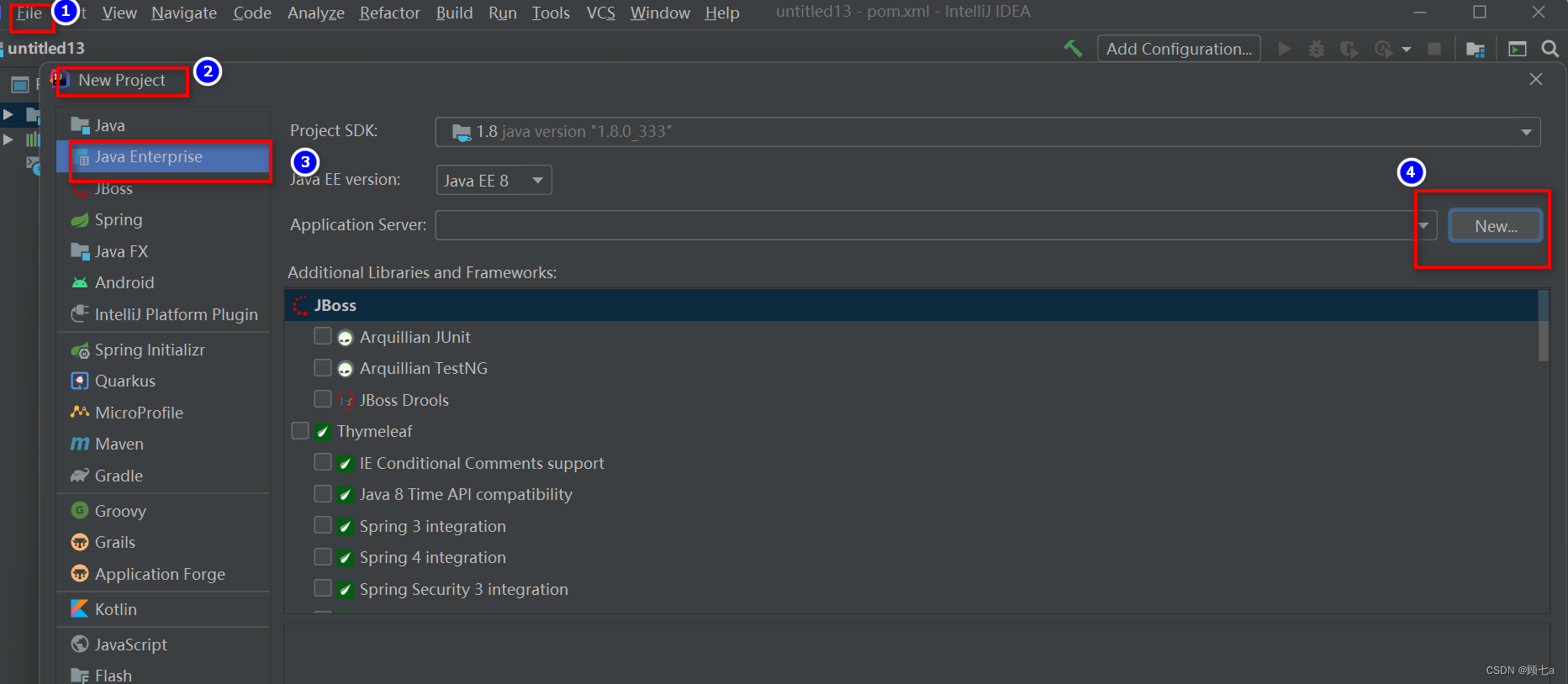Click the Add Configuration... button
The height and width of the screenshot is (684, 1568).
[x=1179, y=49]
